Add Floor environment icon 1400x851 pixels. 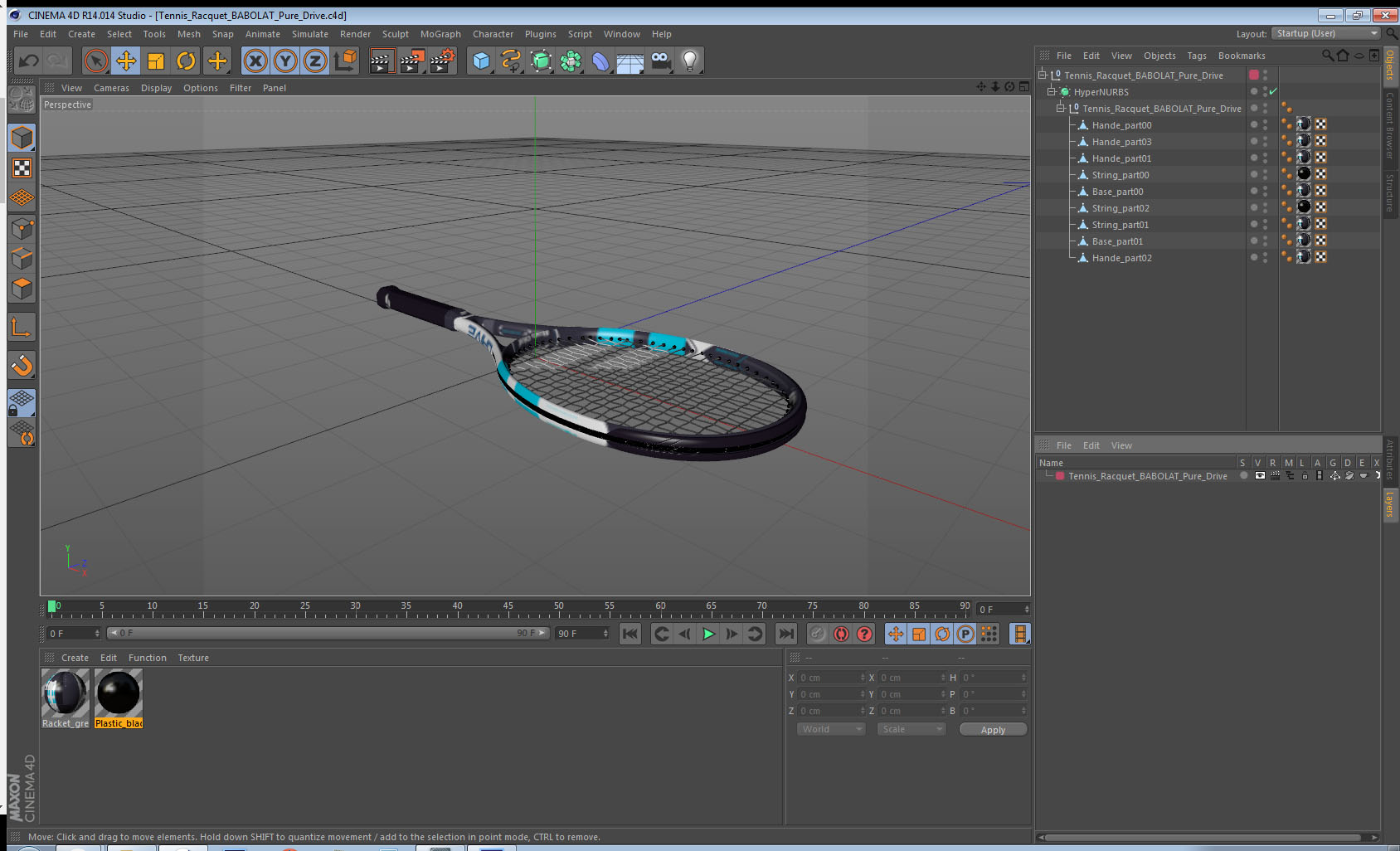(x=630, y=61)
